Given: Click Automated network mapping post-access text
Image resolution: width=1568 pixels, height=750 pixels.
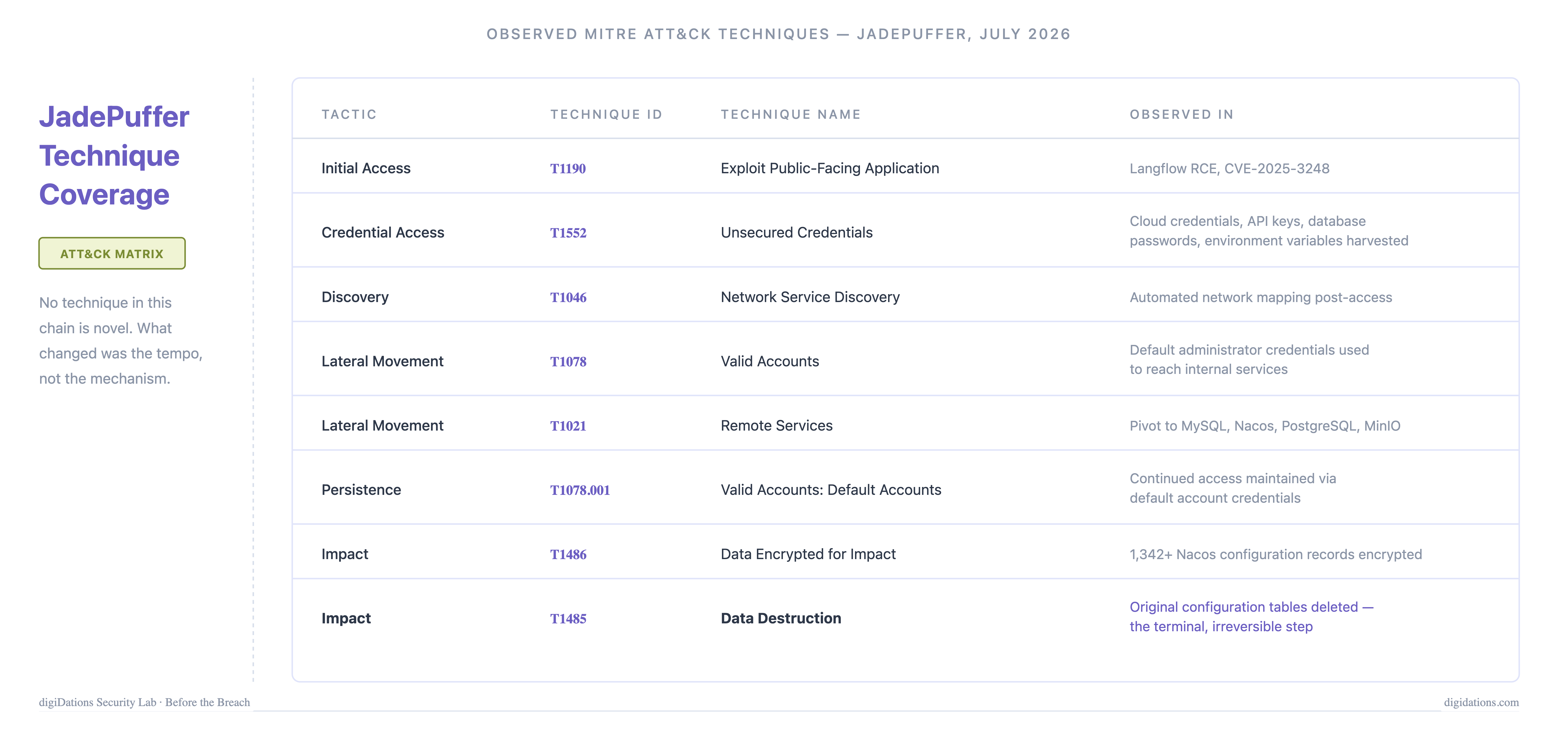Looking at the screenshot, I should (x=1261, y=297).
